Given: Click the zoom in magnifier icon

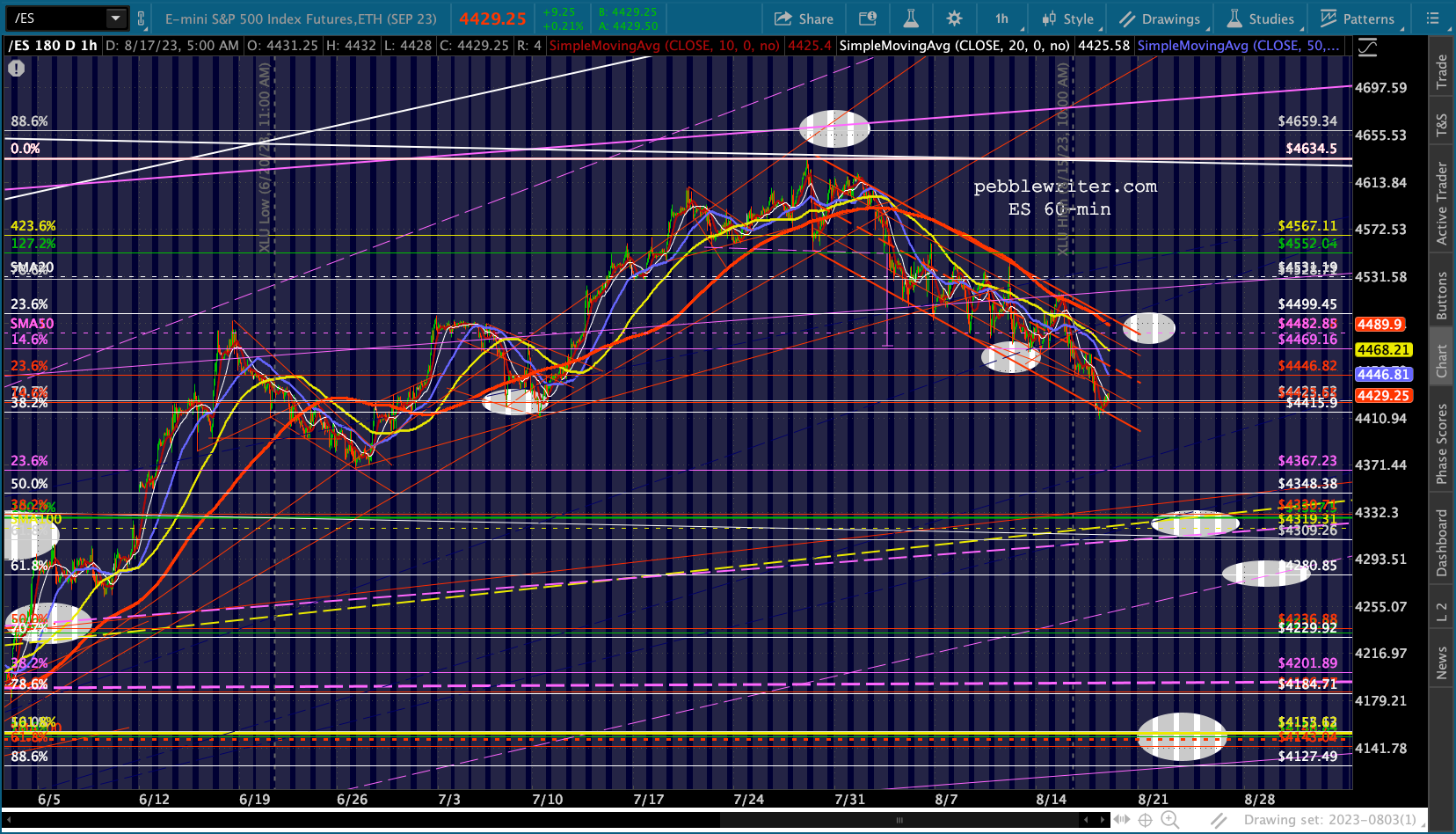Looking at the screenshot, I should pos(1169,820).
